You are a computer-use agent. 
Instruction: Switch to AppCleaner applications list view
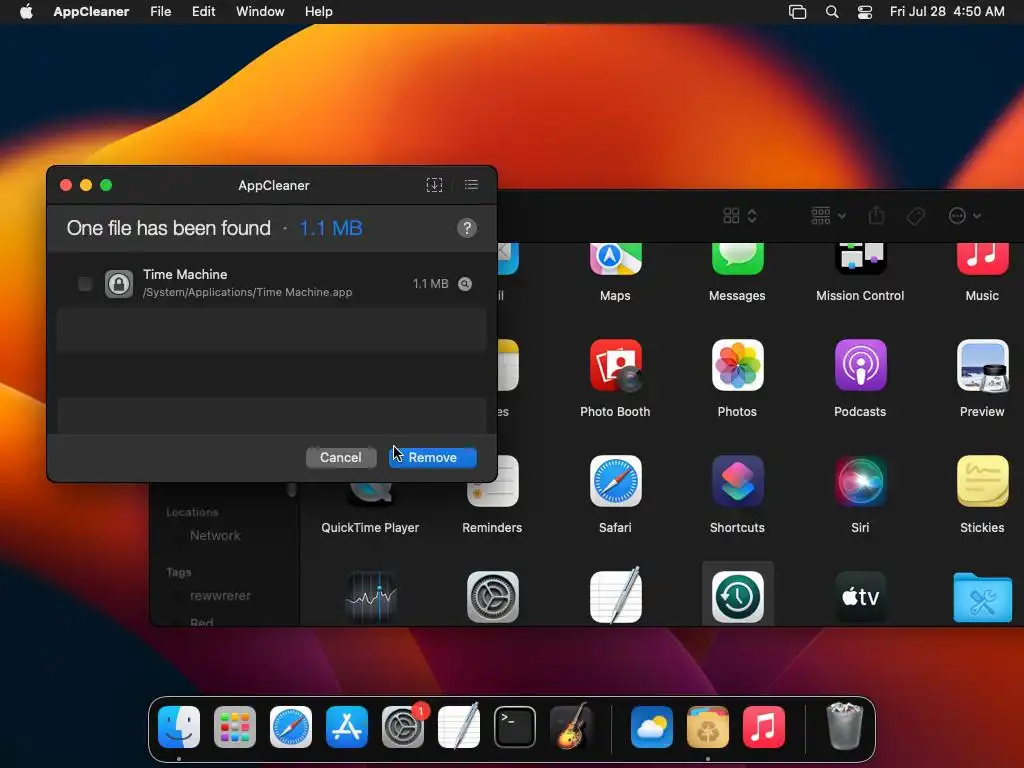pos(471,185)
